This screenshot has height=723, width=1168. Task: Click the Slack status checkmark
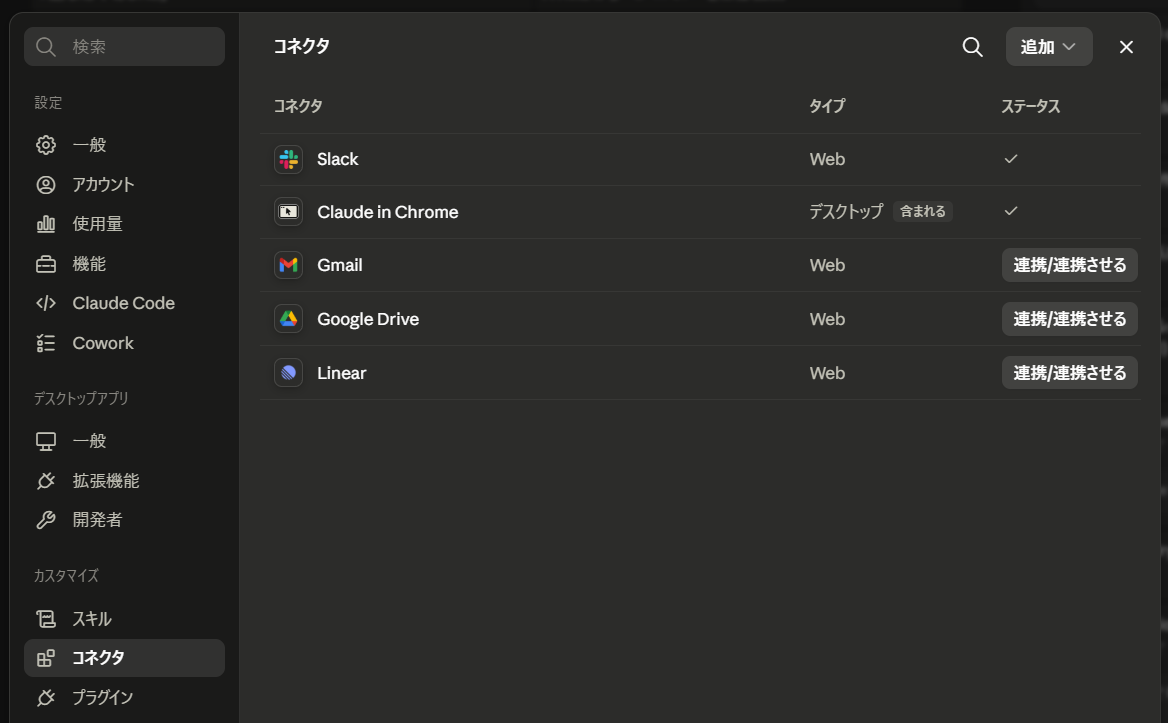(x=1011, y=159)
